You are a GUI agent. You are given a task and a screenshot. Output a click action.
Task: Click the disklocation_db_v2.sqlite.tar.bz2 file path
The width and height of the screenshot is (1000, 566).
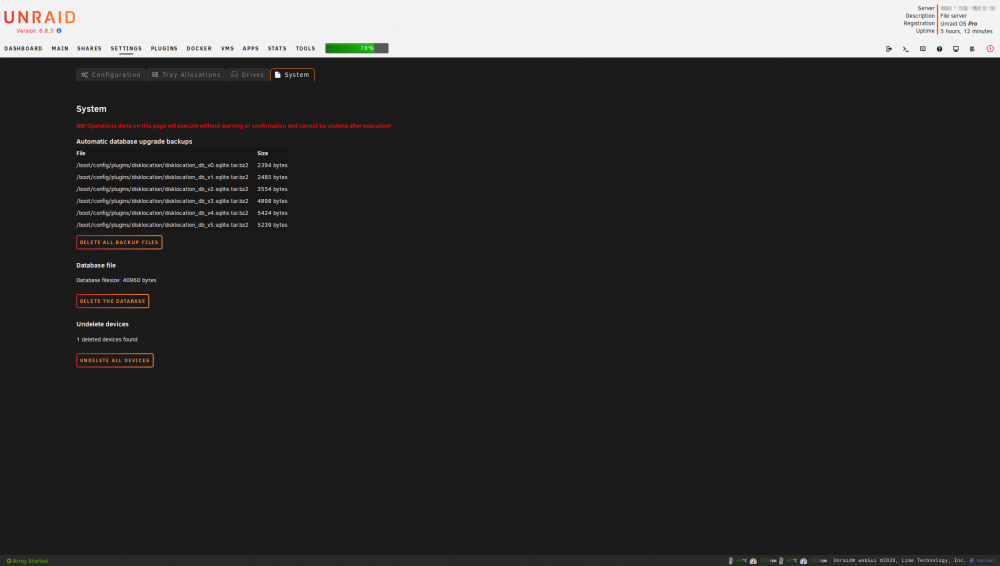click(x=163, y=190)
